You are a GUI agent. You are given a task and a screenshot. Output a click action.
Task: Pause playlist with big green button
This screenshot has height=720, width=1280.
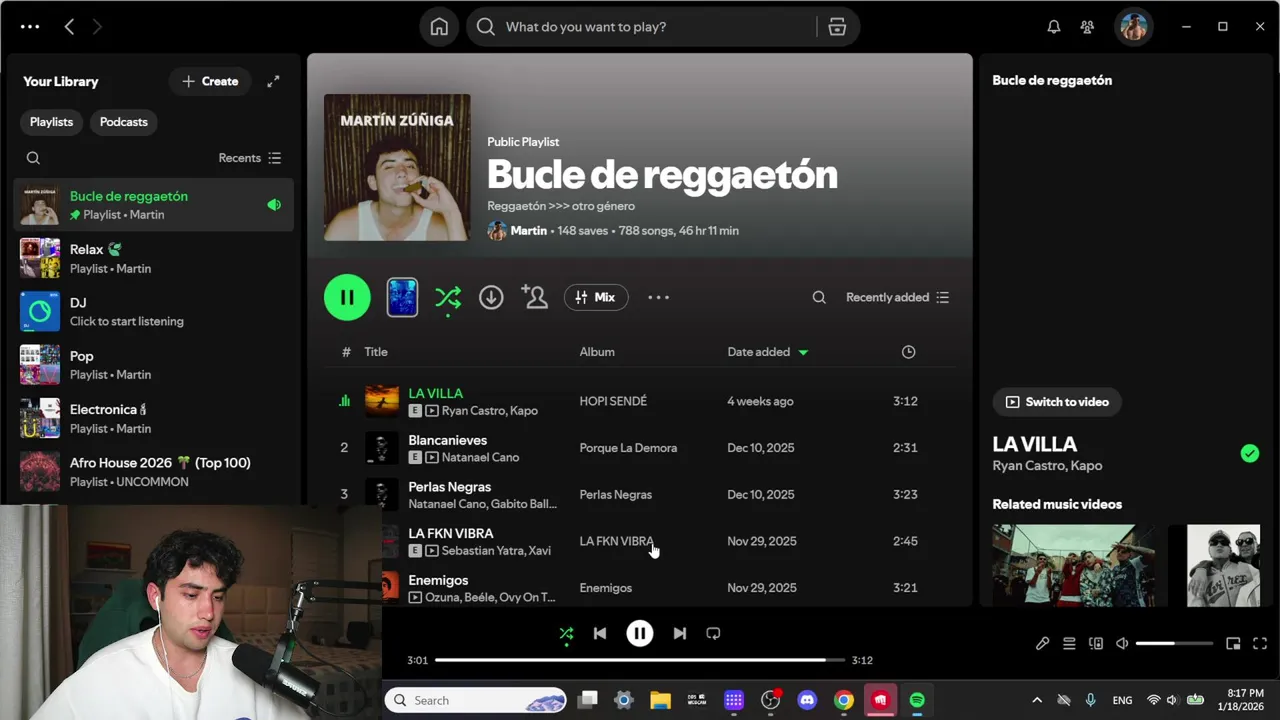pyautogui.click(x=347, y=297)
